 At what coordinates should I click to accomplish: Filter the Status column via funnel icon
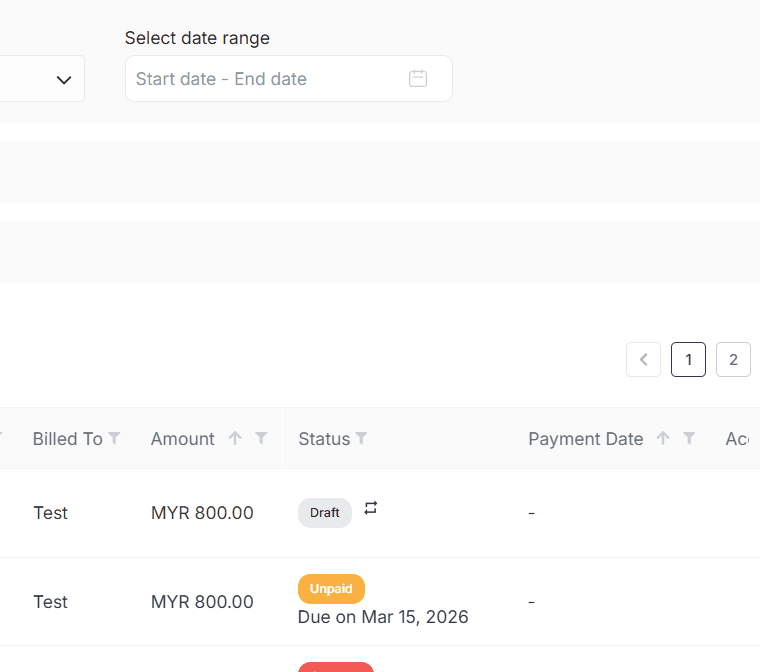point(361,438)
